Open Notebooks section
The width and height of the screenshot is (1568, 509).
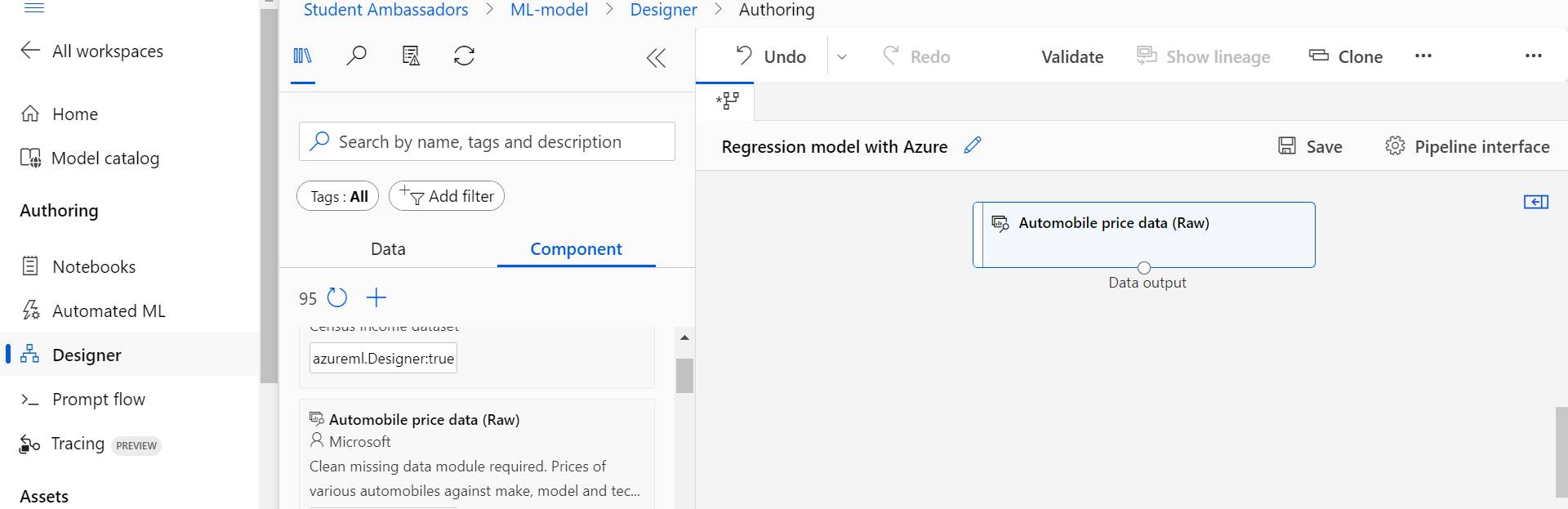78,266
